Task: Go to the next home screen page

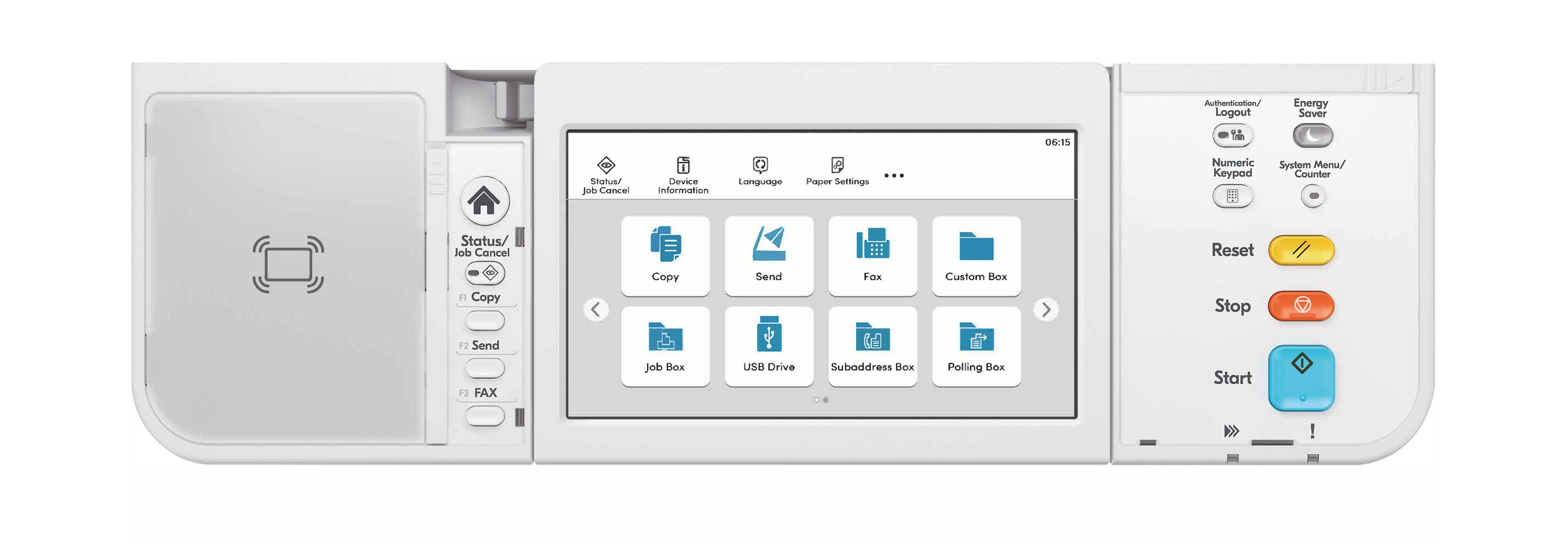Action: tap(1045, 310)
